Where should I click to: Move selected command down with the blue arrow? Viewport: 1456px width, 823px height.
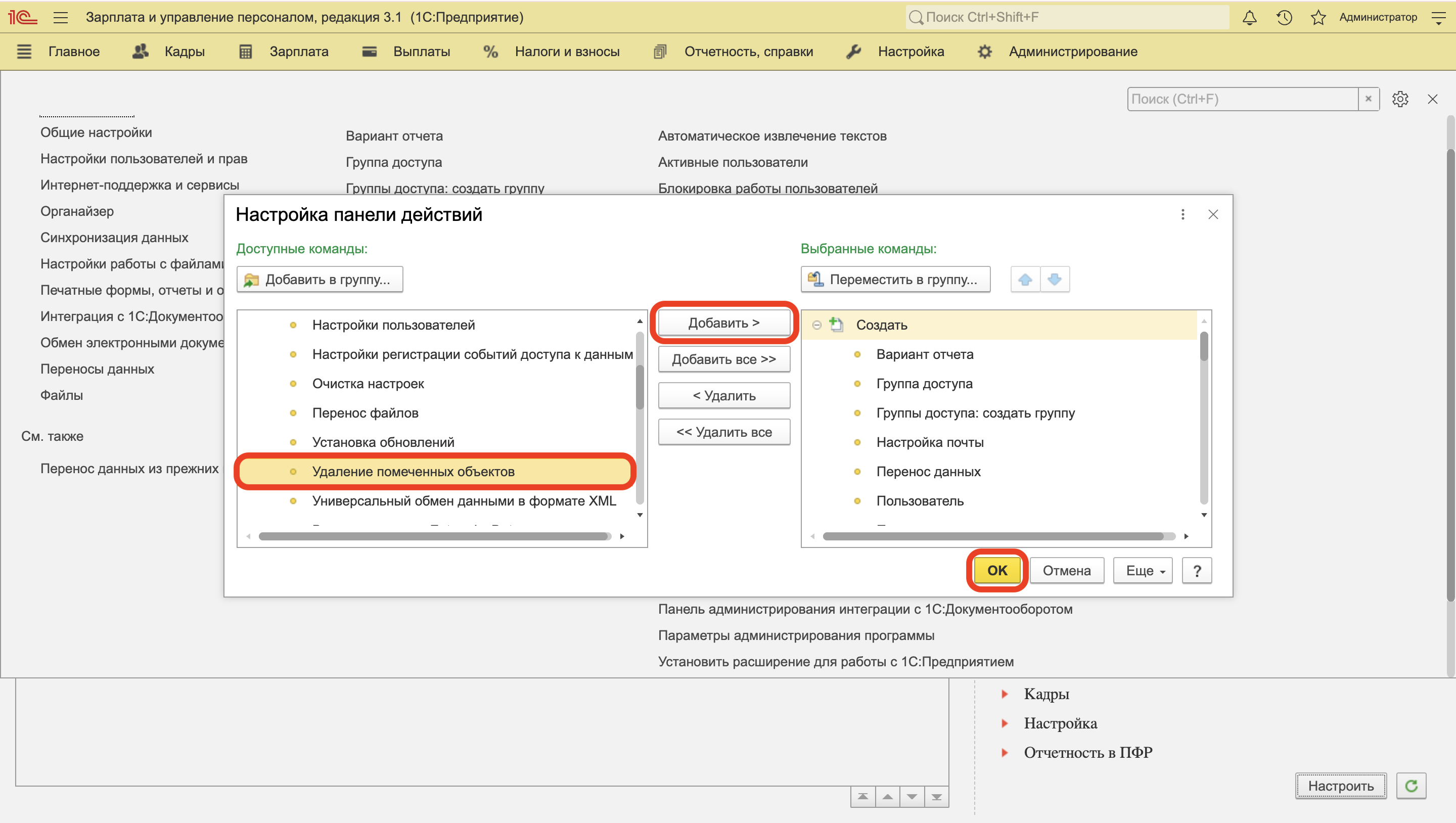click(1055, 279)
